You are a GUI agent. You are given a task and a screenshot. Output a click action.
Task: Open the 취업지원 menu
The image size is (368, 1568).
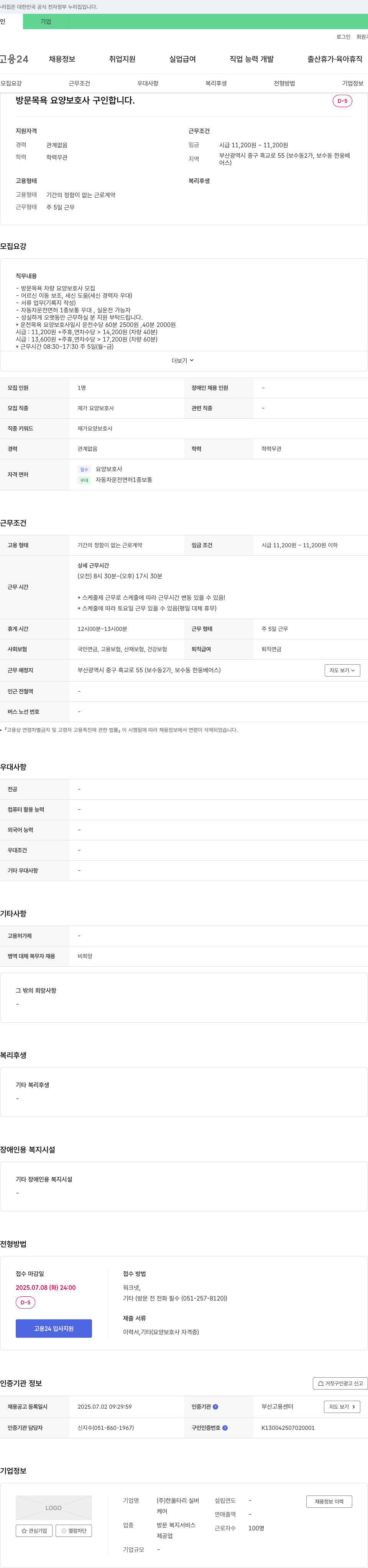pos(122,59)
